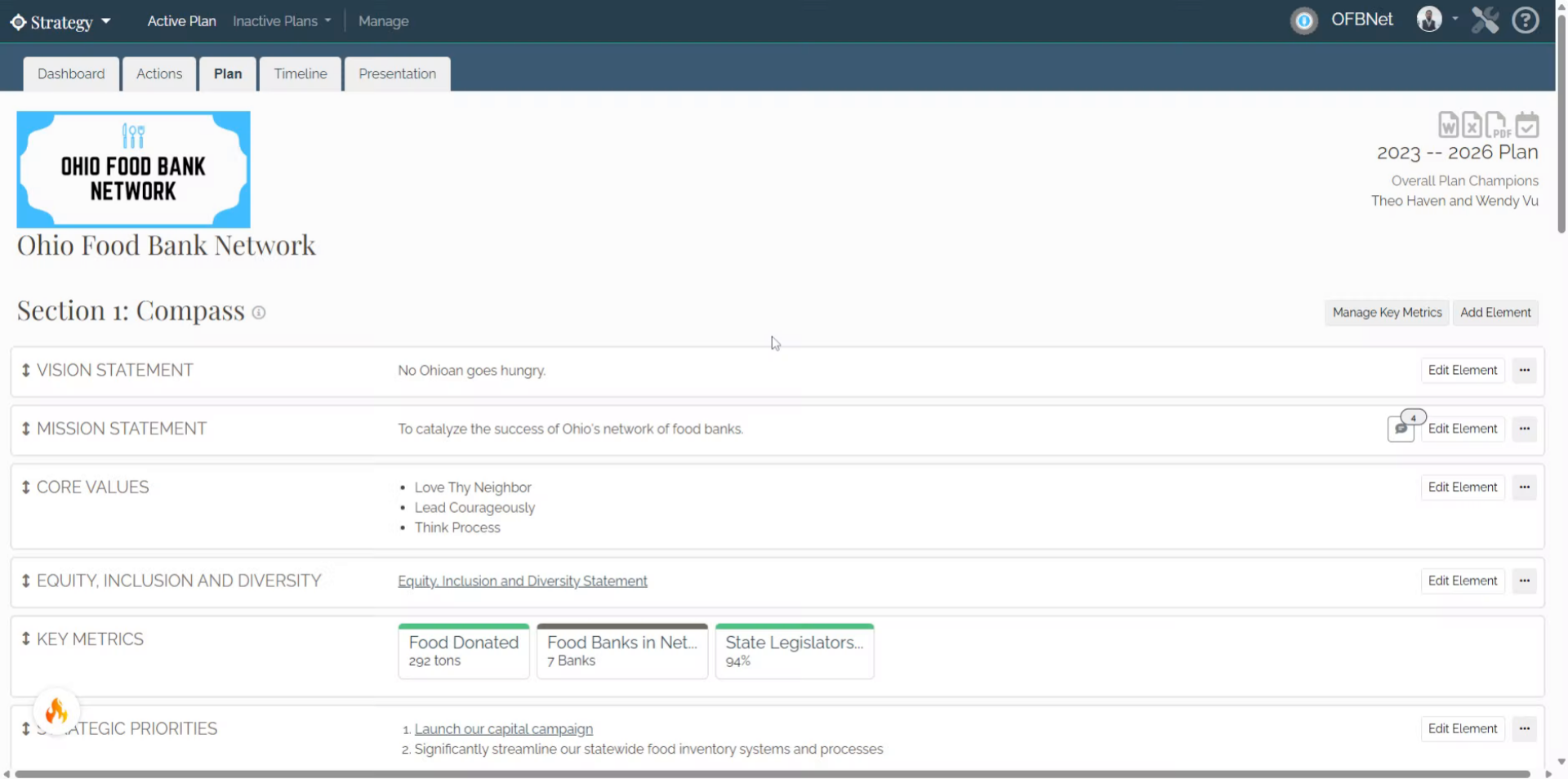
Task: Click the Ohio Food Bank Network heading
Action: point(167,245)
